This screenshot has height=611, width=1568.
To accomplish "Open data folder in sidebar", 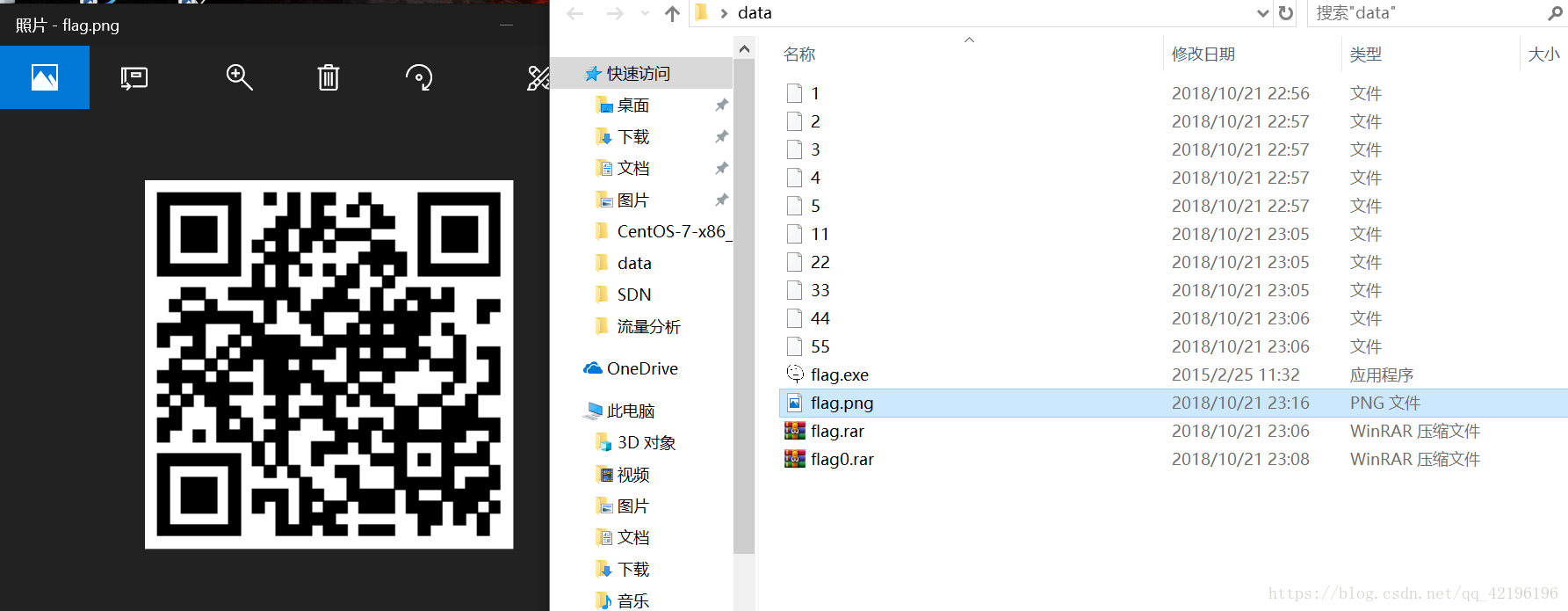I will [634, 264].
